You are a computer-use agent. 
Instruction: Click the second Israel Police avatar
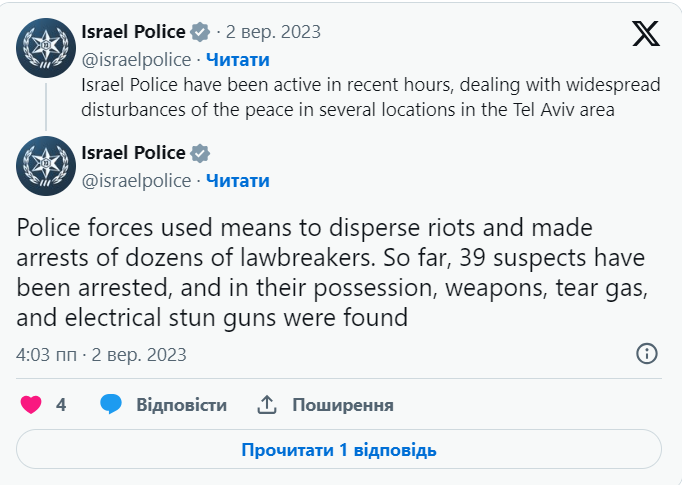(x=46, y=165)
